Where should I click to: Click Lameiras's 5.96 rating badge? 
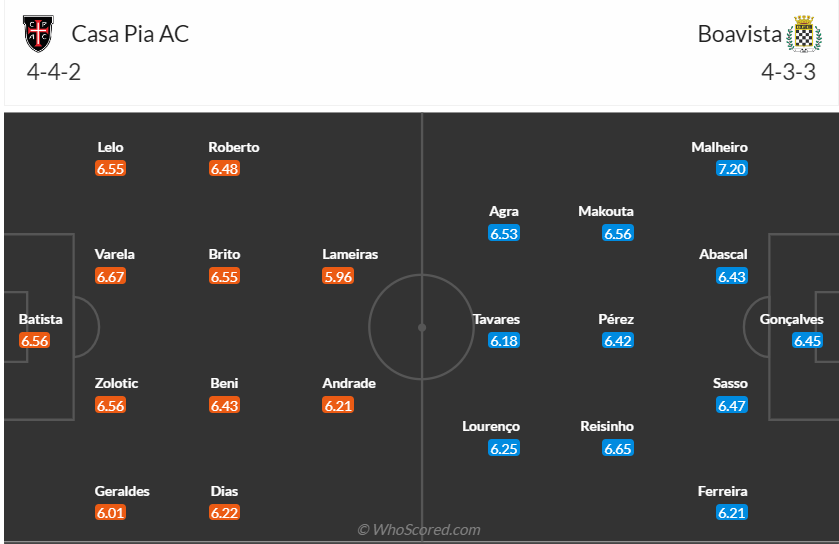click(338, 276)
